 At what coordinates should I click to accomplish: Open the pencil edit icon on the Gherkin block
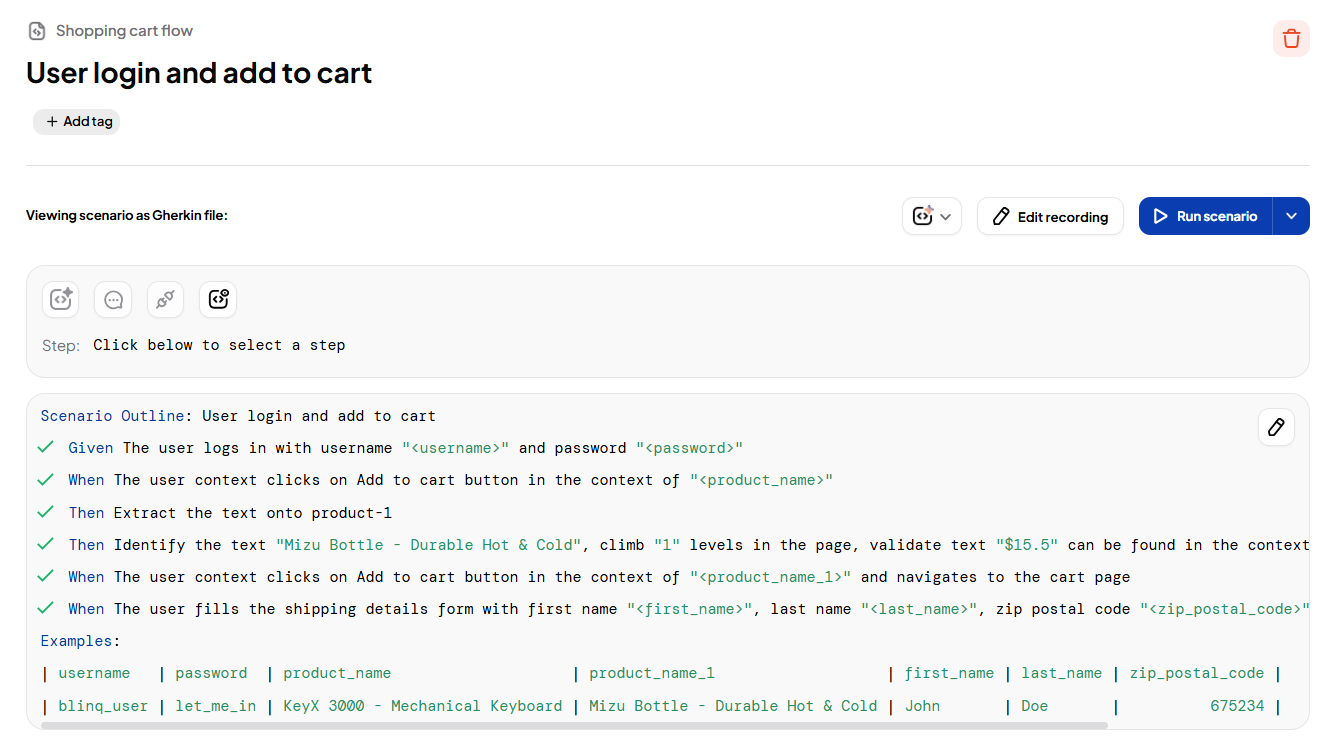[1276, 427]
